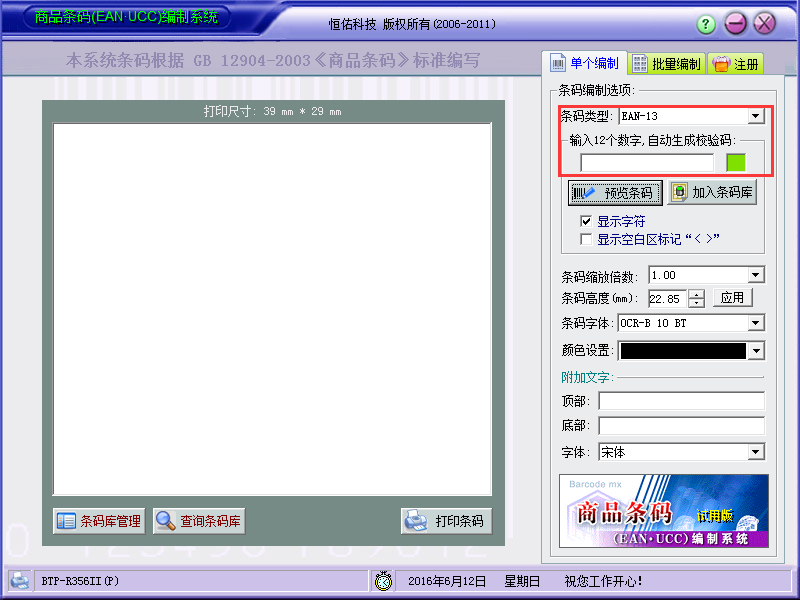Screen dimensions: 800x600
Task: Click the 顶部 additional text field
Action: [x=682, y=401]
